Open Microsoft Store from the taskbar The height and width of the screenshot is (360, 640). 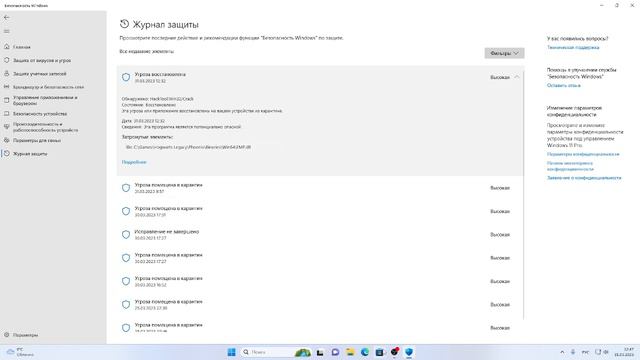380,352
